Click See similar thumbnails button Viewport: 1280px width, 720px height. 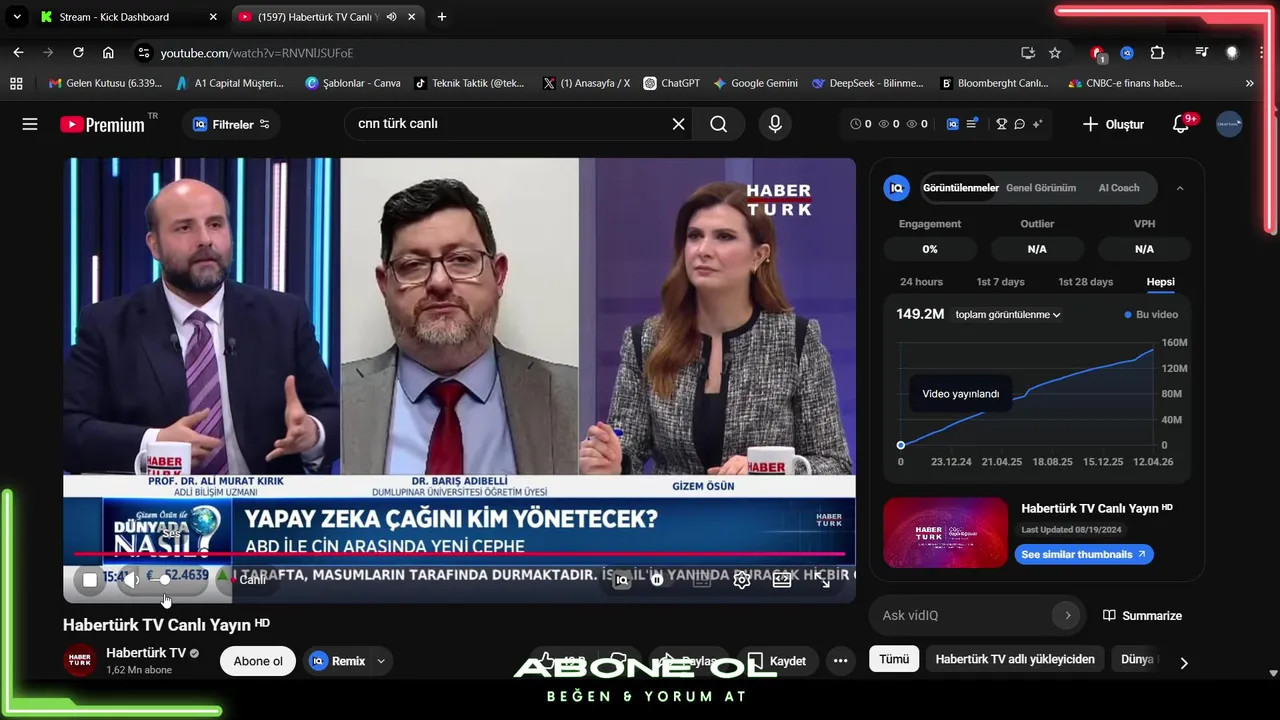pos(1084,554)
